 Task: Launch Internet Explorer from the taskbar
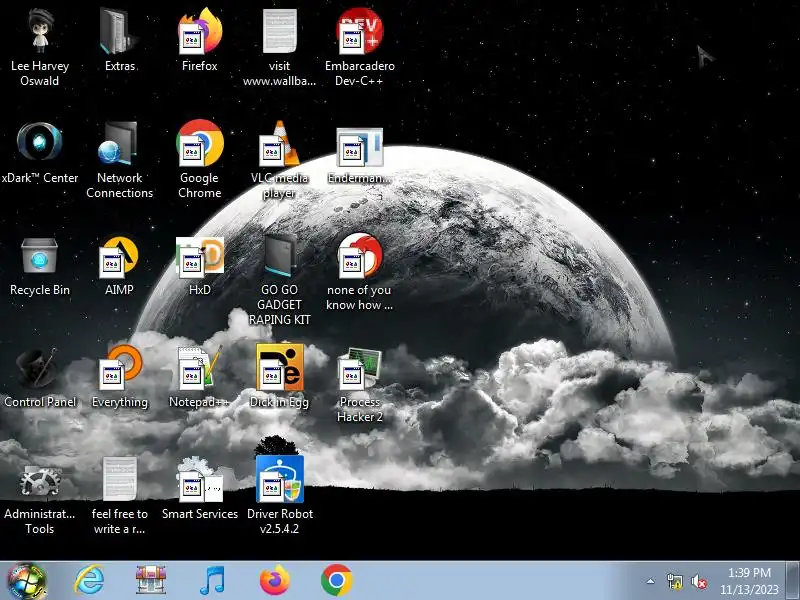coord(89,580)
